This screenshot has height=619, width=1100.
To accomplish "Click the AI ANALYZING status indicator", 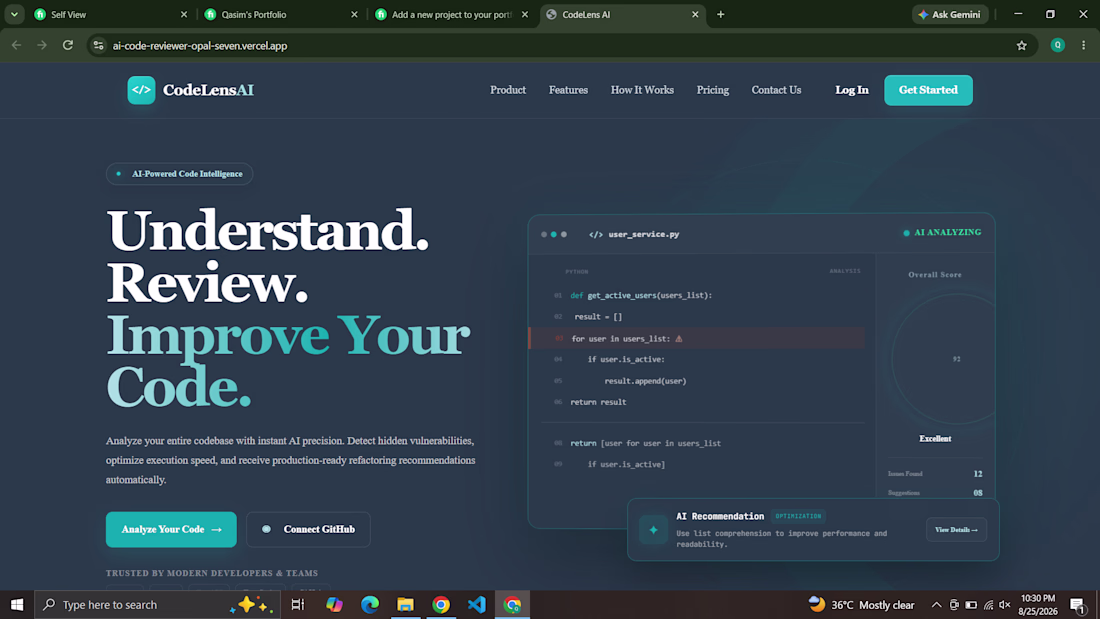I will click(941, 232).
